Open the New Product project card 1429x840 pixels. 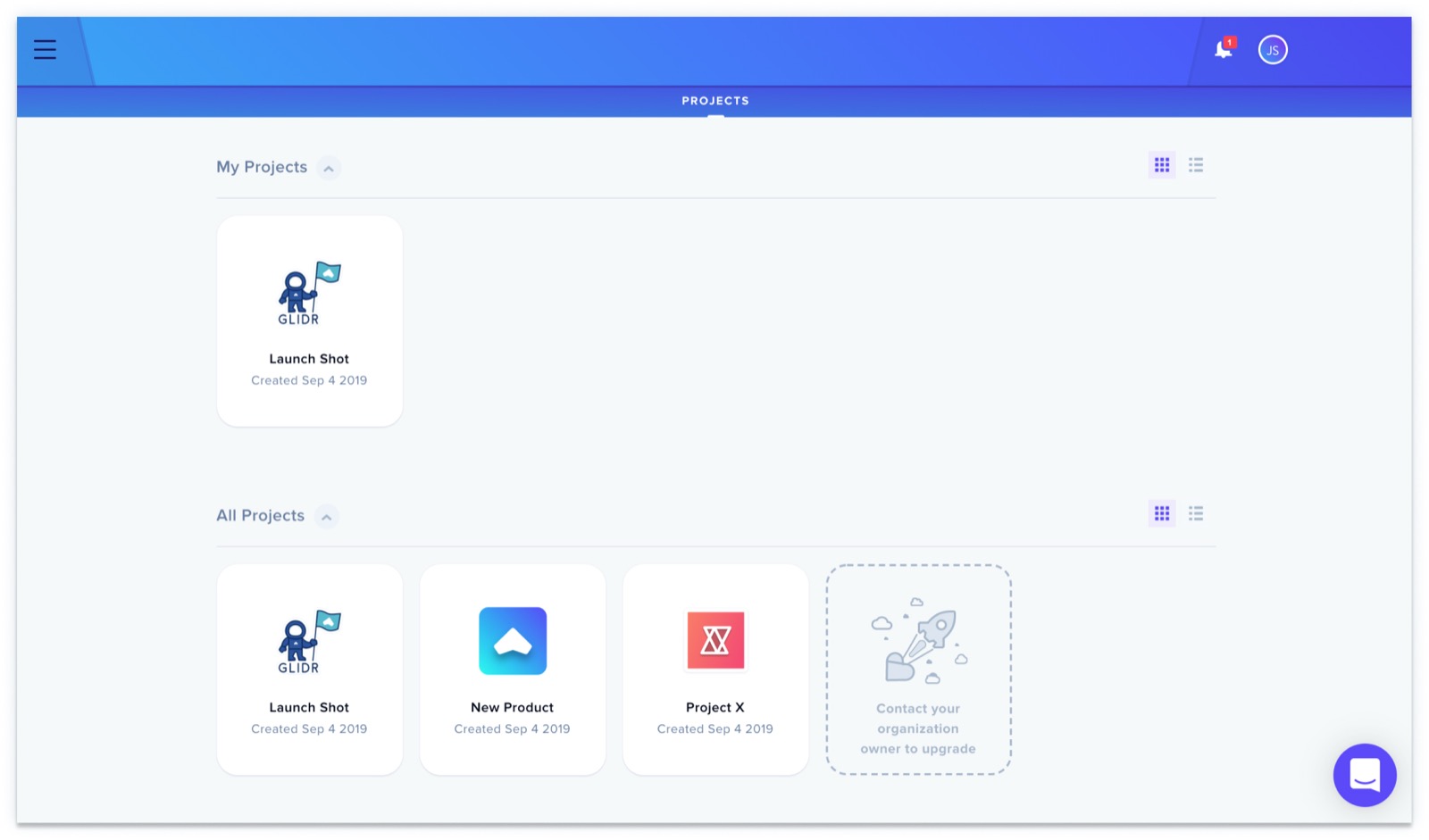513,670
